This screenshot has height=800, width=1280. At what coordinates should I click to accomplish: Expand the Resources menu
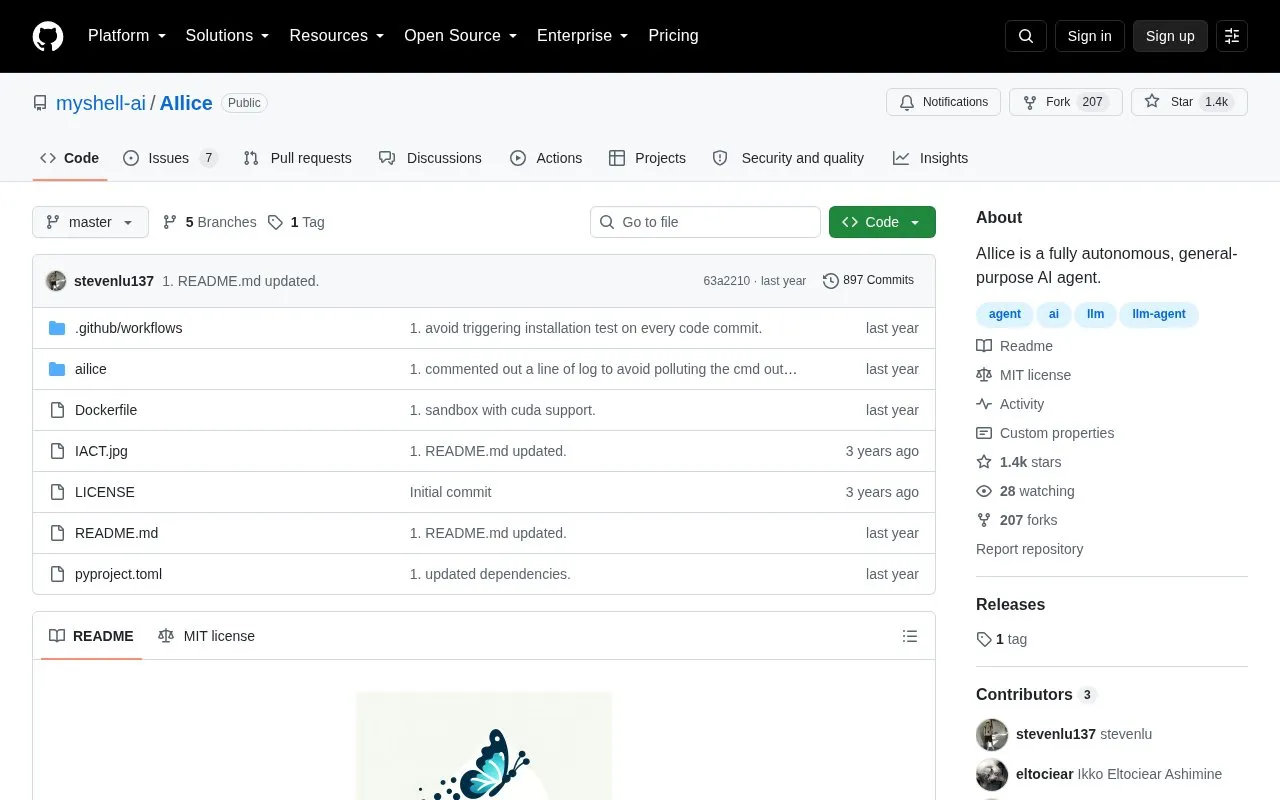(x=337, y=36)
